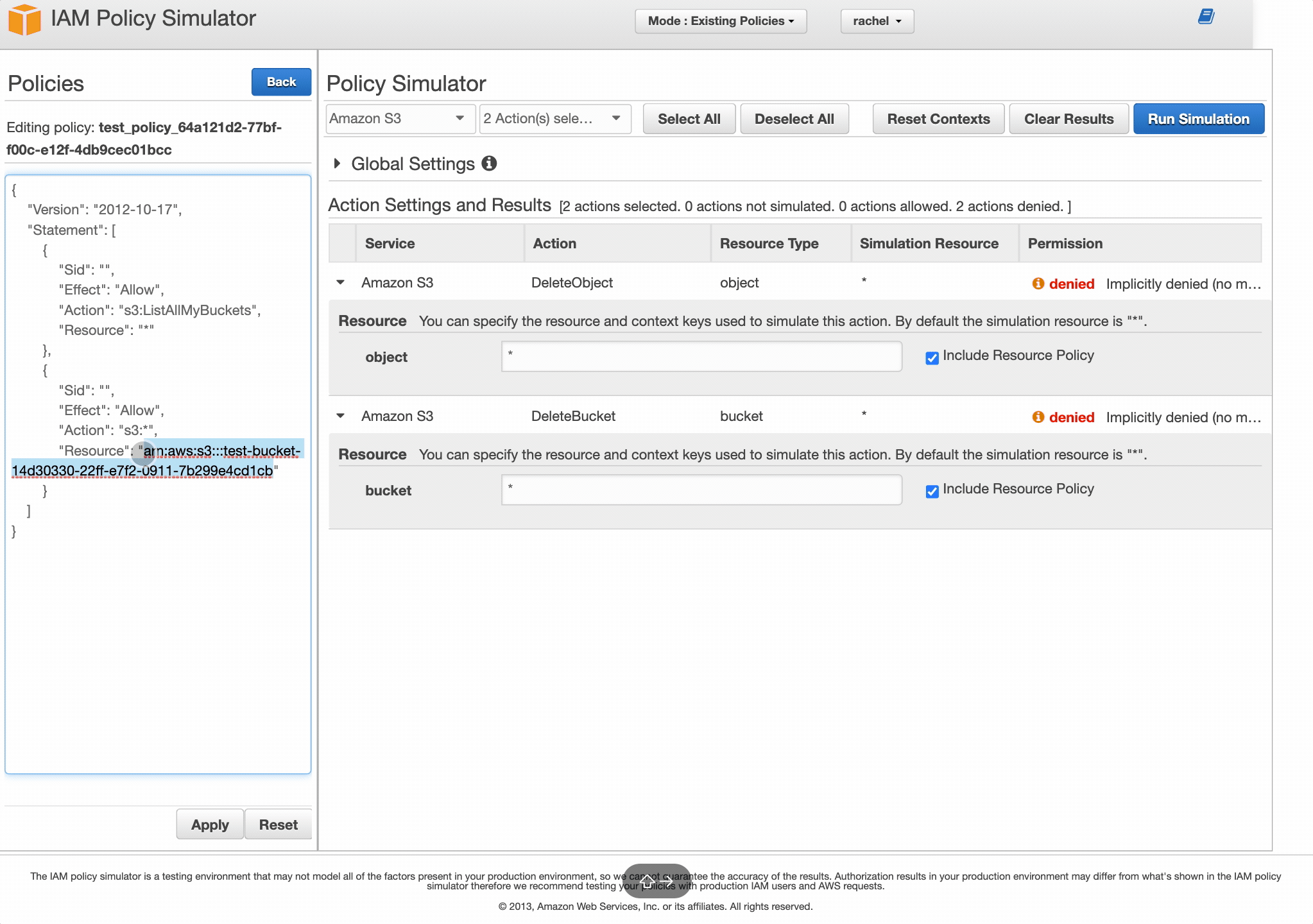Image resolution: width=1313 pixels, height=924 pixels.
Task: Click the Deselect All actions button
Action: (795, 119)
